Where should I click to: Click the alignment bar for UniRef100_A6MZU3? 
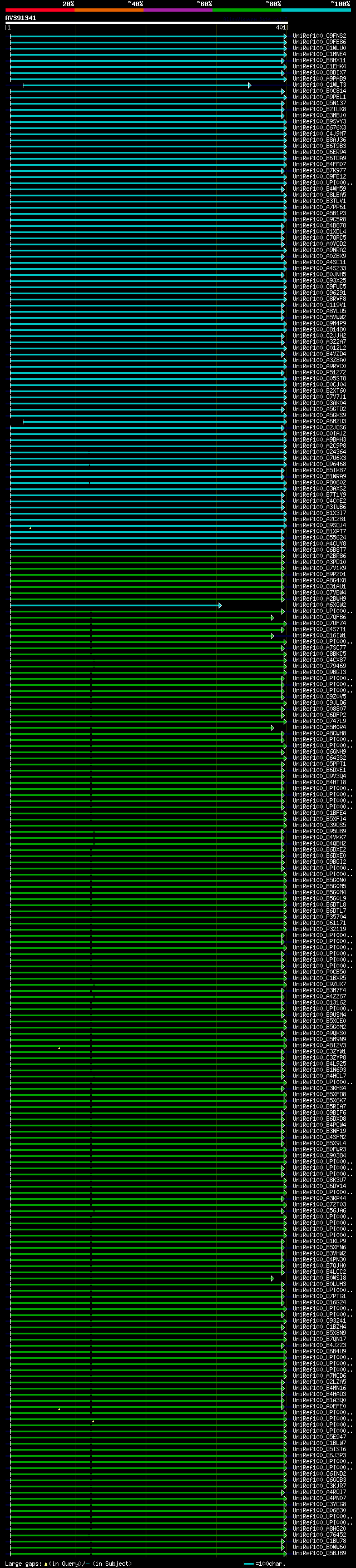(x=154, y=422)
